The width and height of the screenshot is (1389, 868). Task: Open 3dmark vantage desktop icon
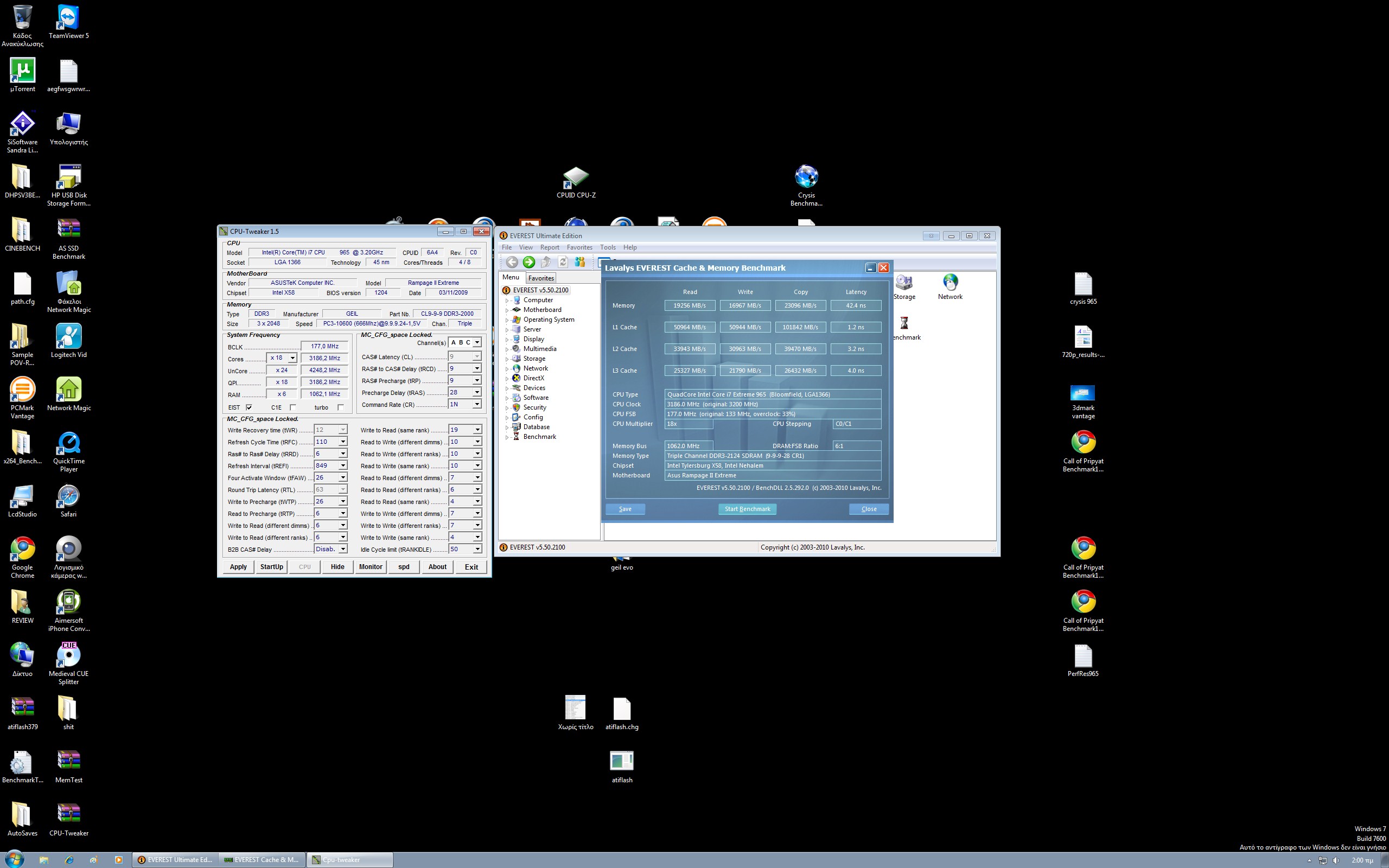point(1082,402)
